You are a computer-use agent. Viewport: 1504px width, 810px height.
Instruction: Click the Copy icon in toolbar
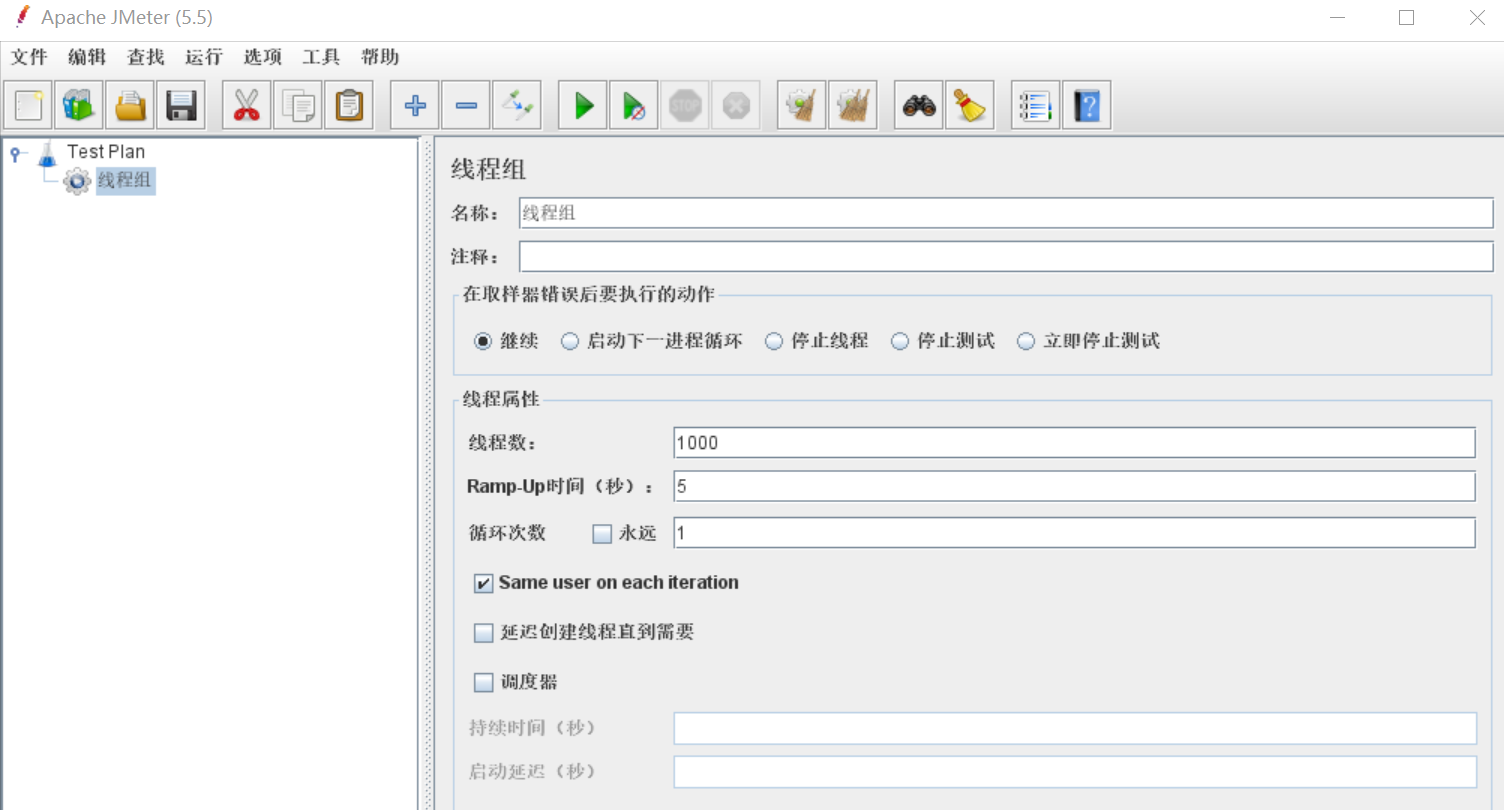pyautogui.click(x=298, y=105)
